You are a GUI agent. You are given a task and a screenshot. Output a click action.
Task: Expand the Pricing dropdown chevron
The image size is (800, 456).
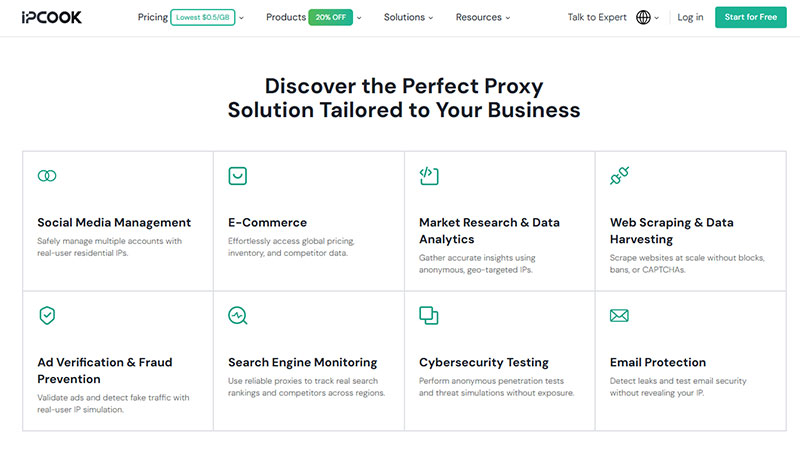click(x=241, y=18)
